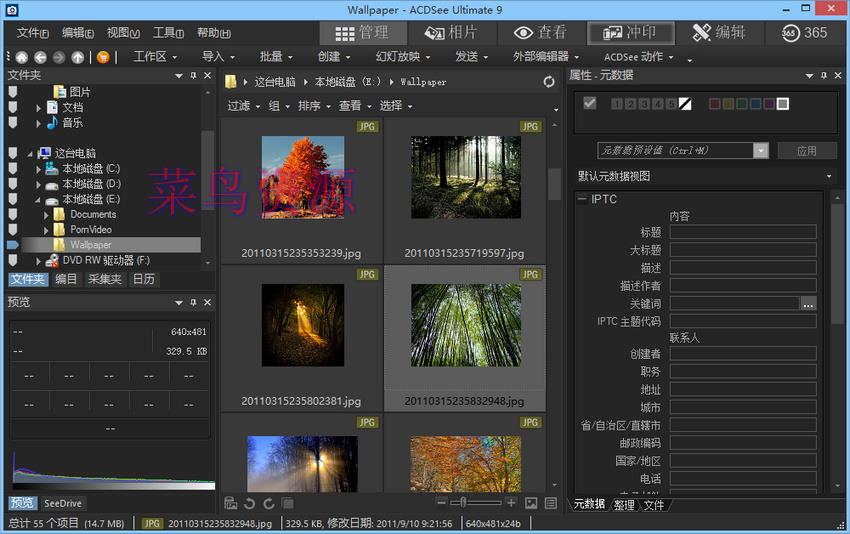
Task: Open the 默认元数据视图 view dropdown
Action: click(704, 176)
